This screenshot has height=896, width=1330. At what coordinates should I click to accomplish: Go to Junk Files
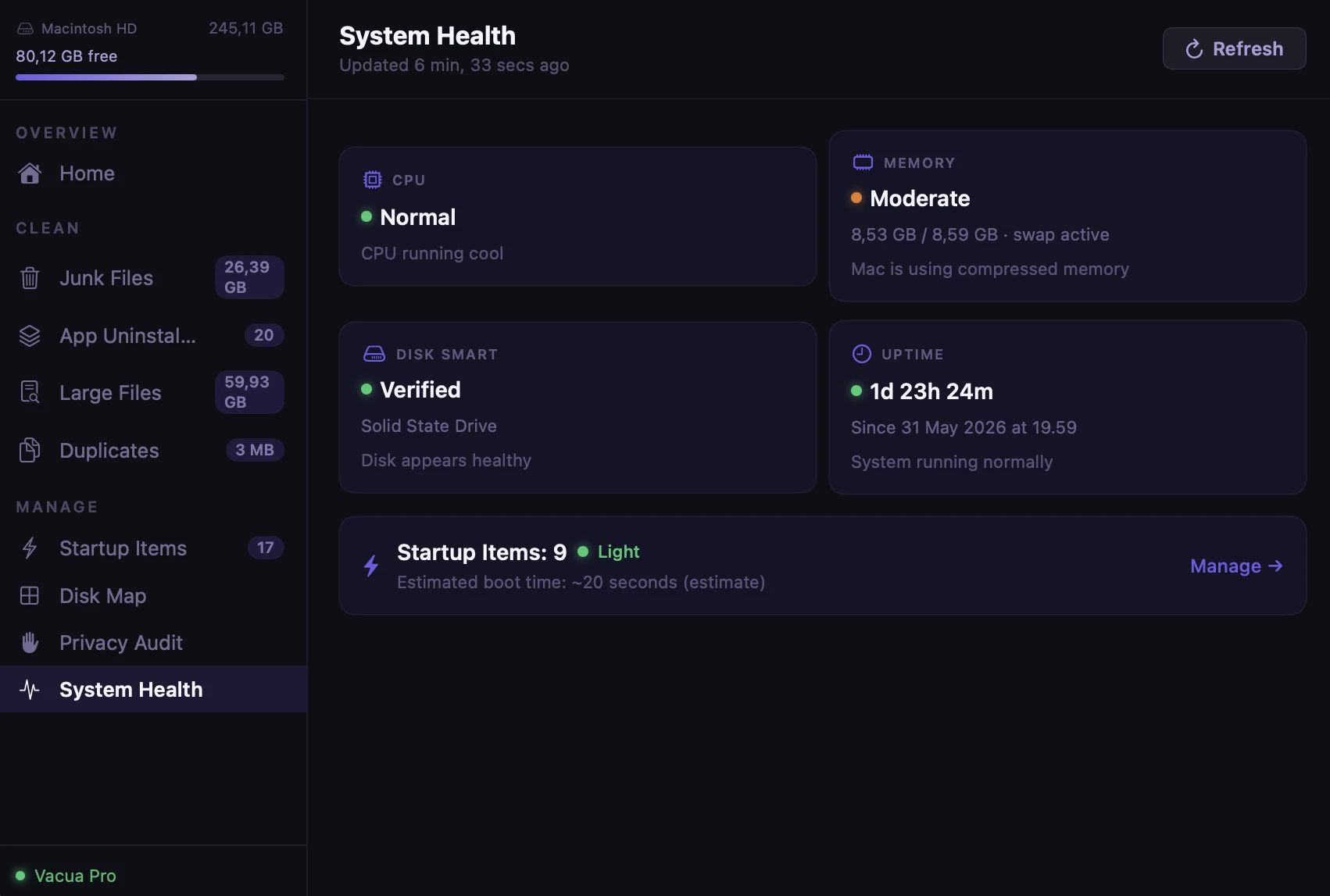pyautogui.click(x=153, y=278)
